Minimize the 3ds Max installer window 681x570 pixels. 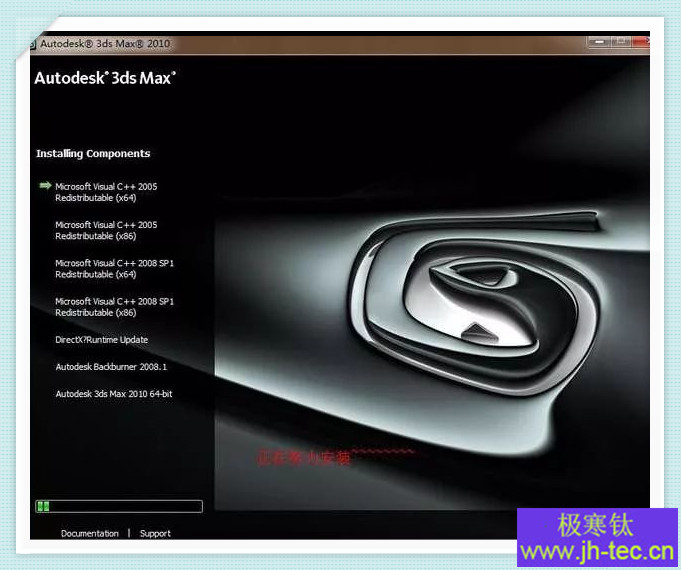point(599,42)
